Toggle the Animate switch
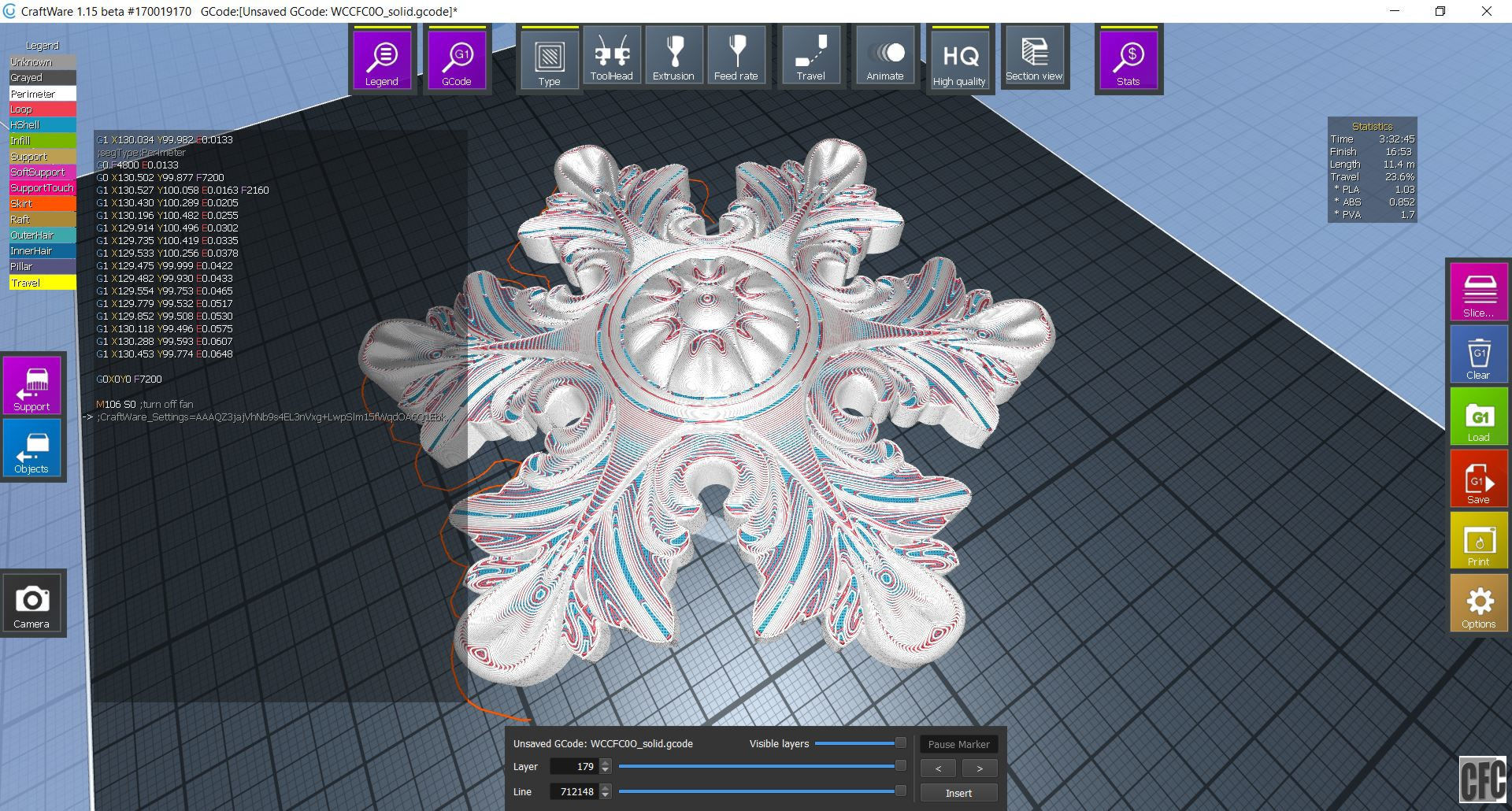The height and width of the screenshot is (811, 1512). (885, 56)
